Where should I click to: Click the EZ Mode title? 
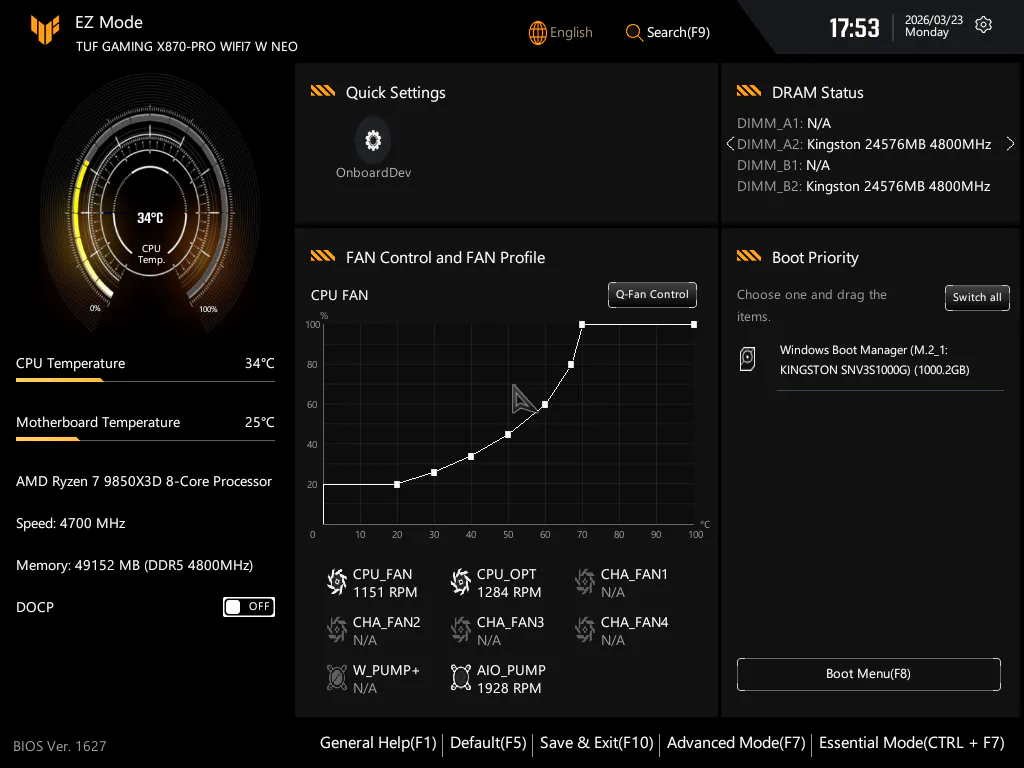108,22
